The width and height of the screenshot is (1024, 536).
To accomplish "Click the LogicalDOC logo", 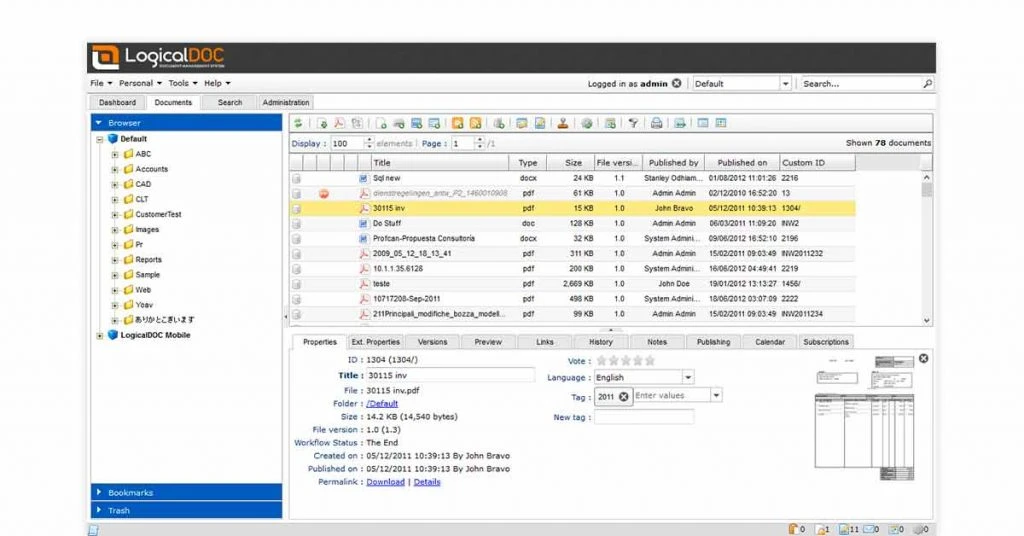I will point(158,57).
